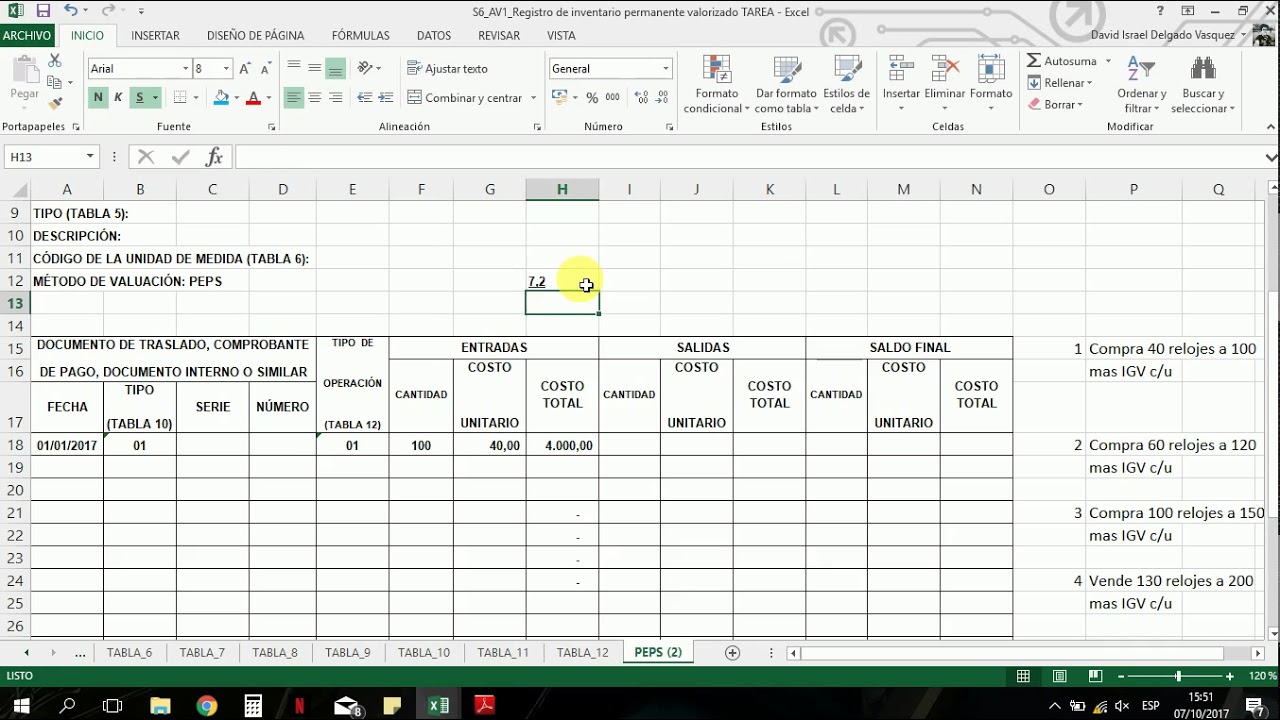Toggle bold (N) formatting
Image resolution: width=1280 pixels, height=720 pixels.
click(x=97, y=97)
